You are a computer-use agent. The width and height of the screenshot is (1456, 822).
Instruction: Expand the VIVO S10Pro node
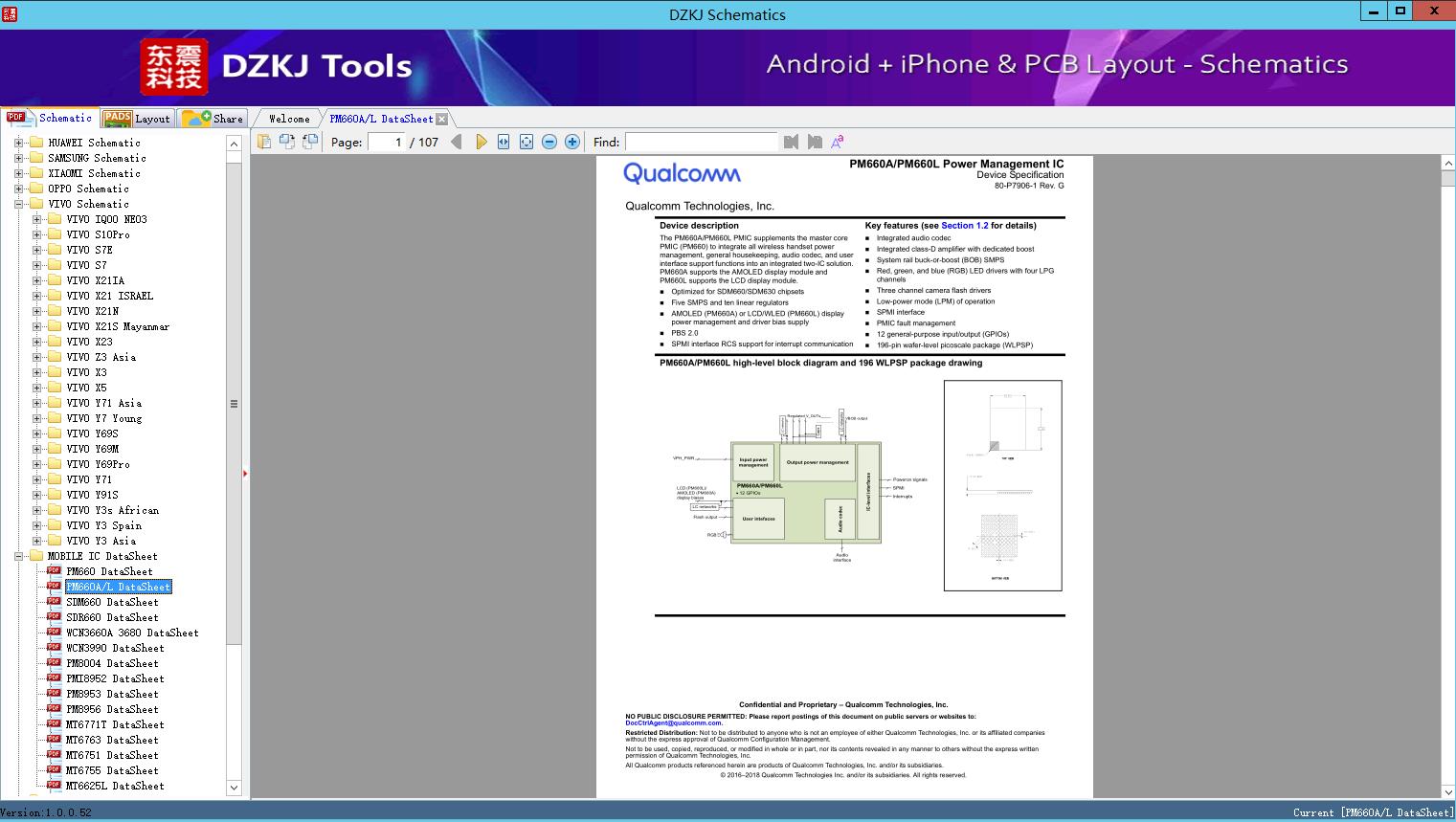tap(36, 234)
